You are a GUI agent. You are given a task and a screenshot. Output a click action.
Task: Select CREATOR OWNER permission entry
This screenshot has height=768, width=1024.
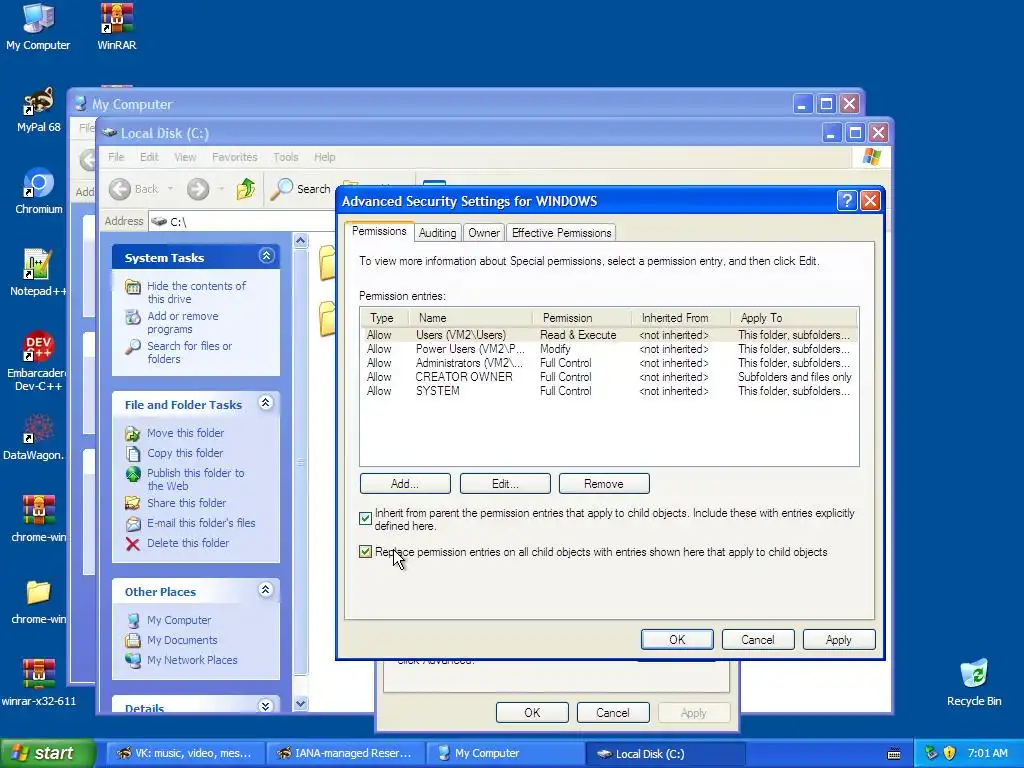click(x=609, y=377)
